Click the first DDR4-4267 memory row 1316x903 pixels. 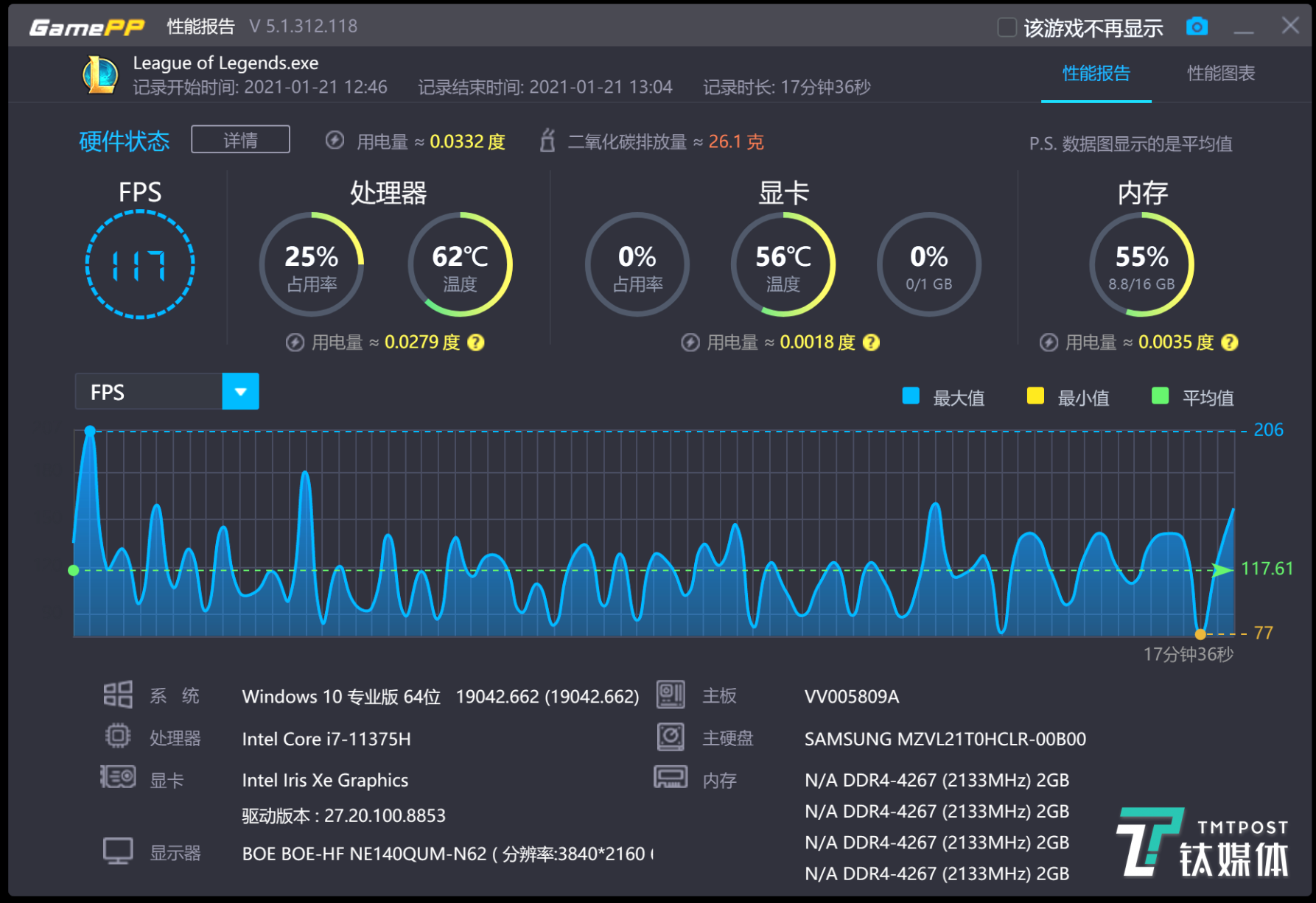pos(937,780)
